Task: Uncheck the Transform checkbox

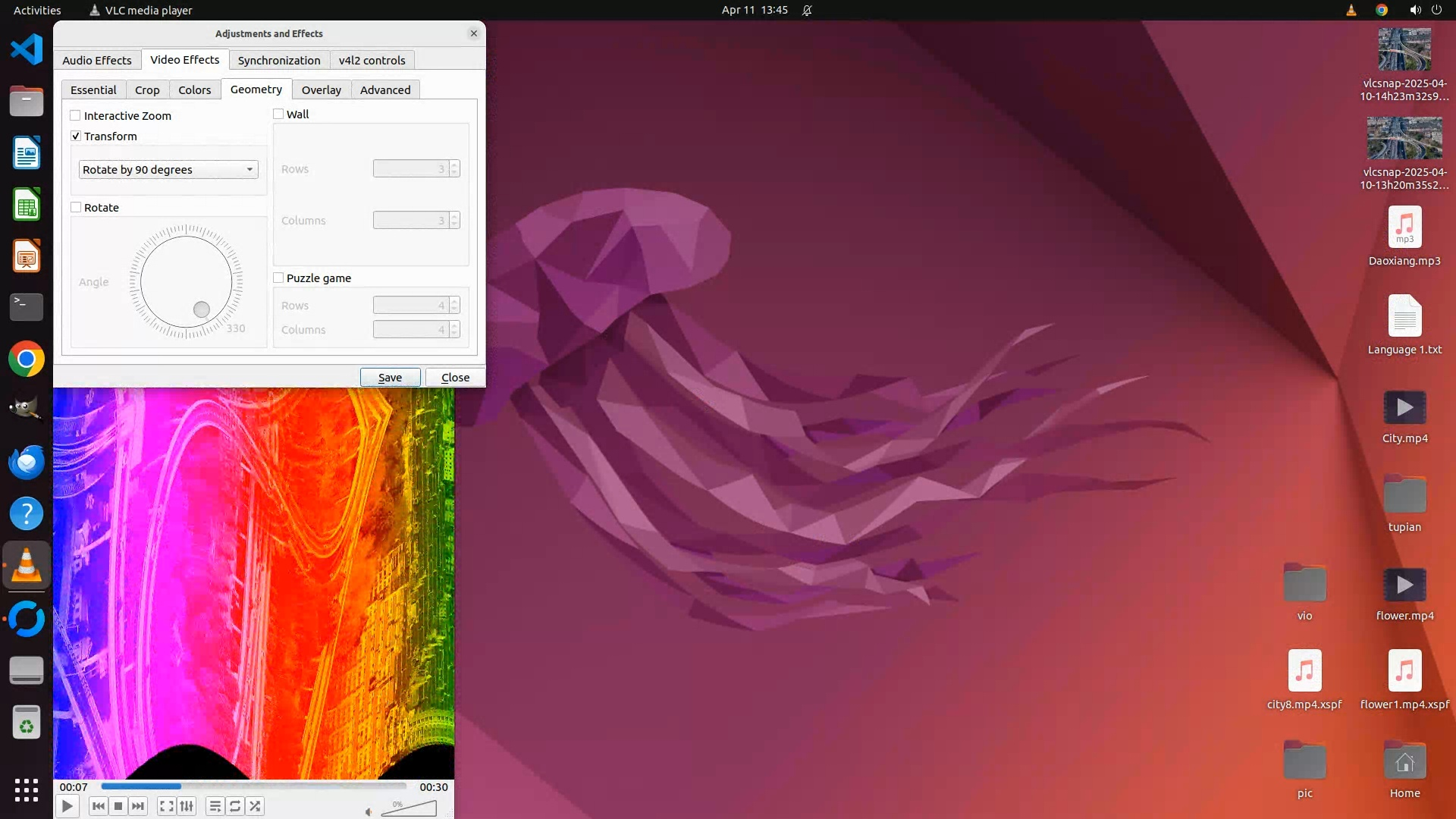Action: (76, 136)
